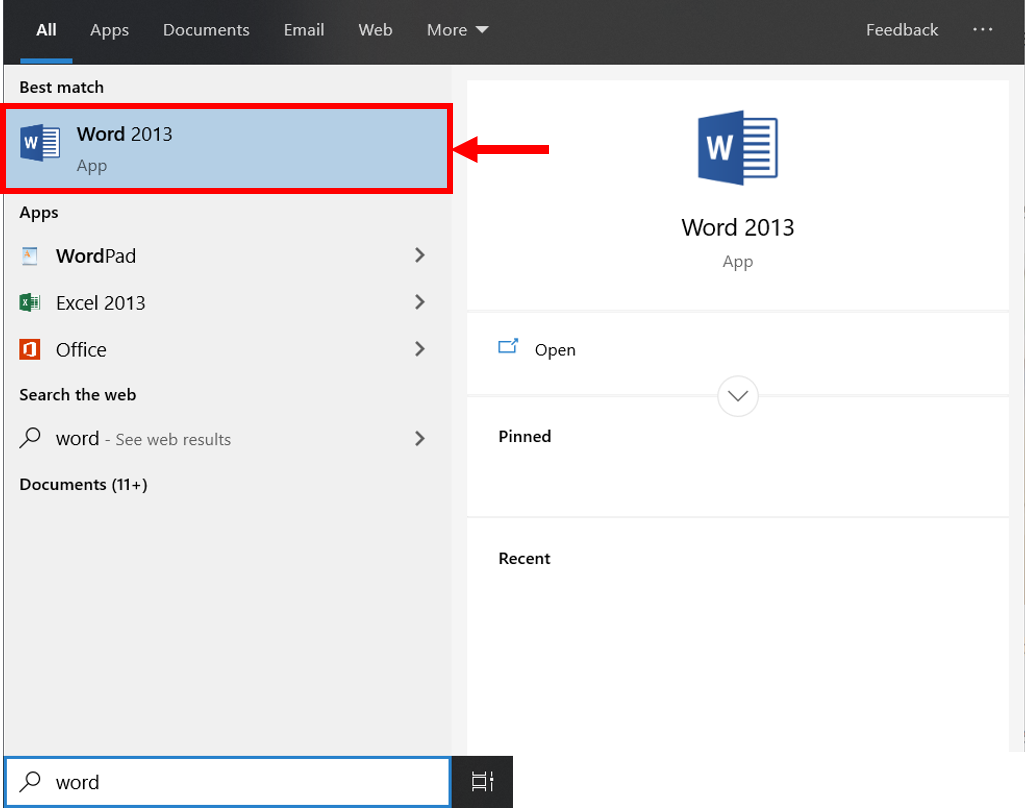Switch to the Documents tab

[206, 30]
